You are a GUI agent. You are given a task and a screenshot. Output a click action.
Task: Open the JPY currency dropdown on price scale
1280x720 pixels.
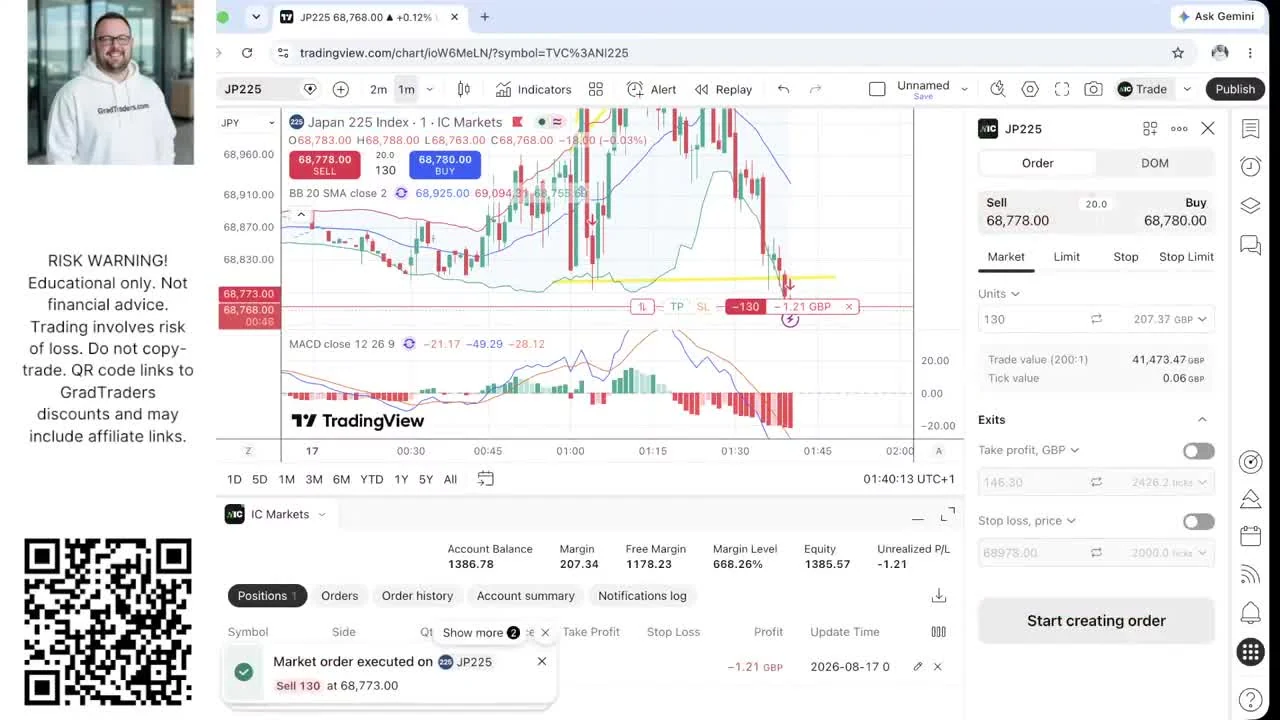click(248, 123)
